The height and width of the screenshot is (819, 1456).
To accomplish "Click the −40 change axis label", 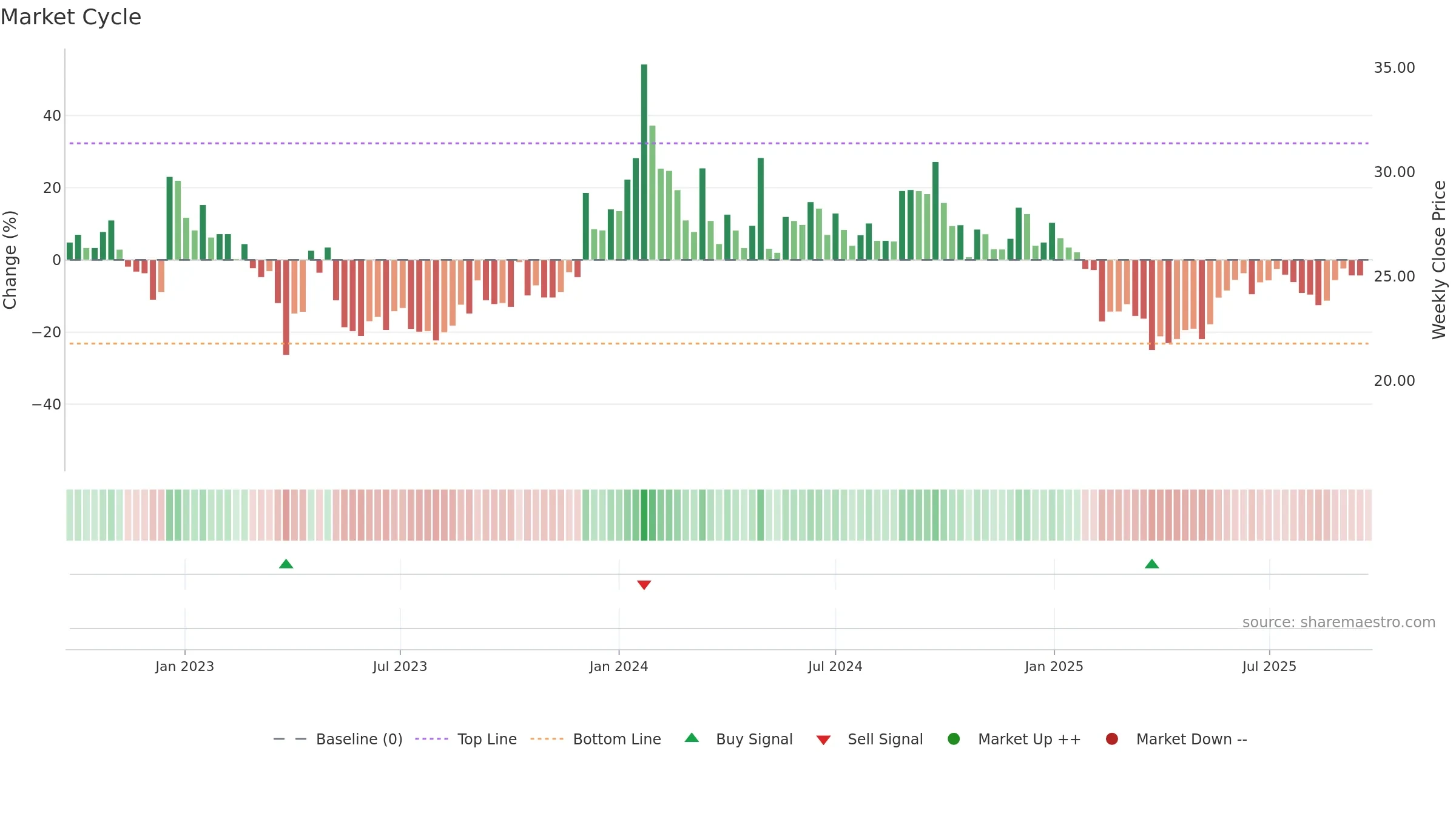I will 47,405.
